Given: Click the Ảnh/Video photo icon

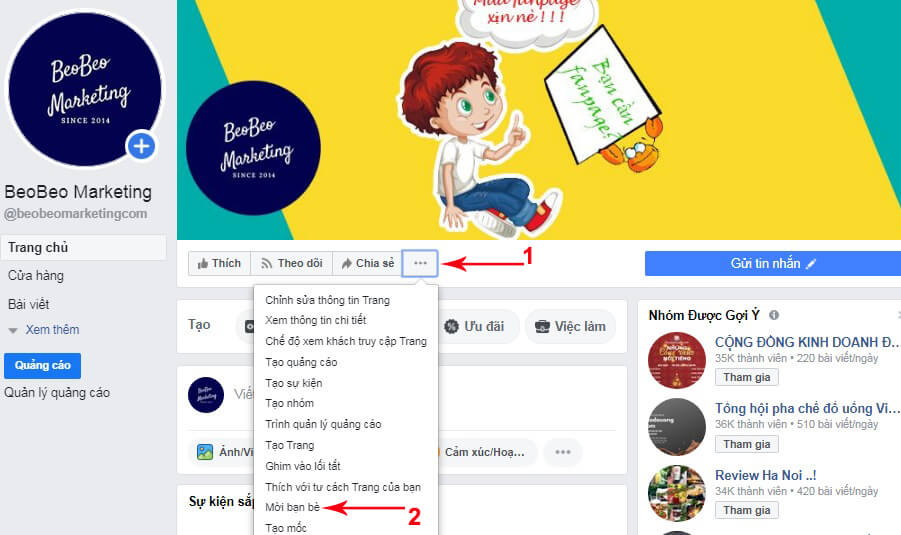Looking at the screenshot, I should coord(205,452).
